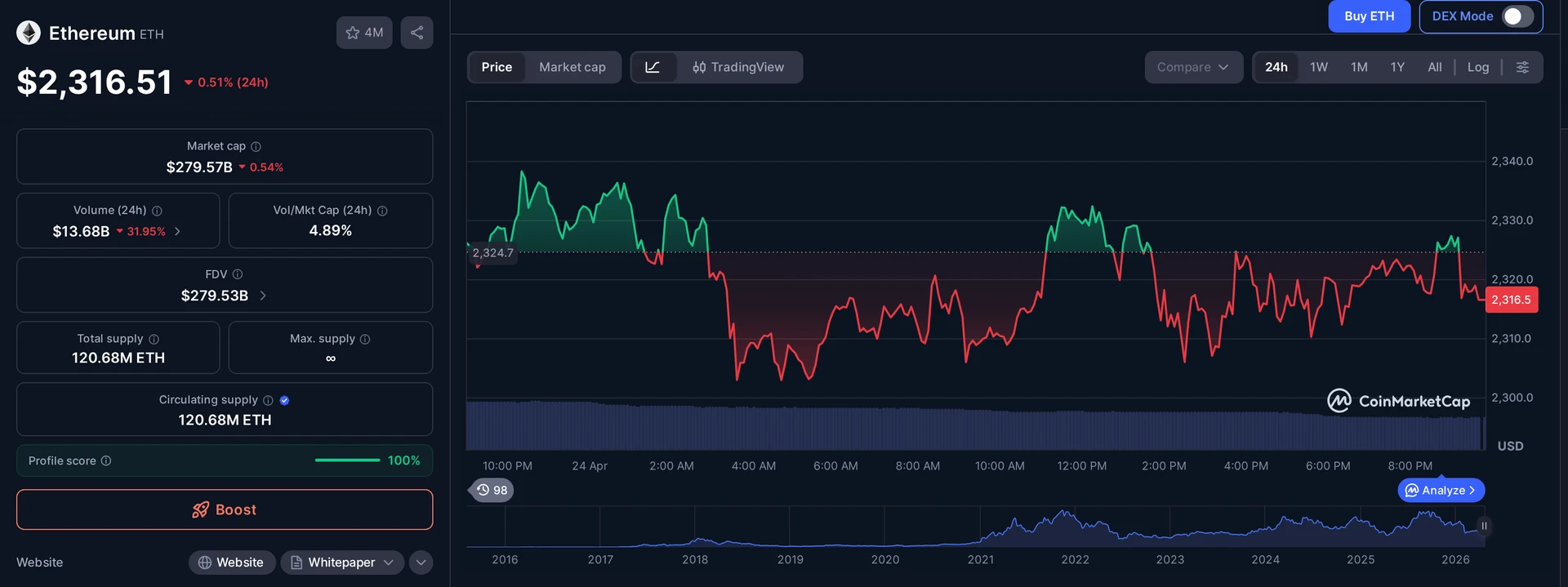Click the Ethereum logo icon
The height and width of the screenshot is (587, 1568).
pyautogui.click(x=29, y=33)
